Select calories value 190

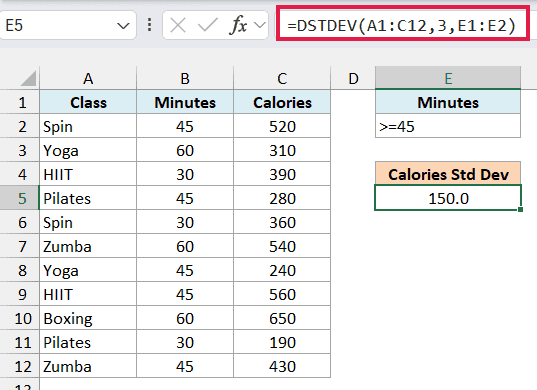click(282, 342)
